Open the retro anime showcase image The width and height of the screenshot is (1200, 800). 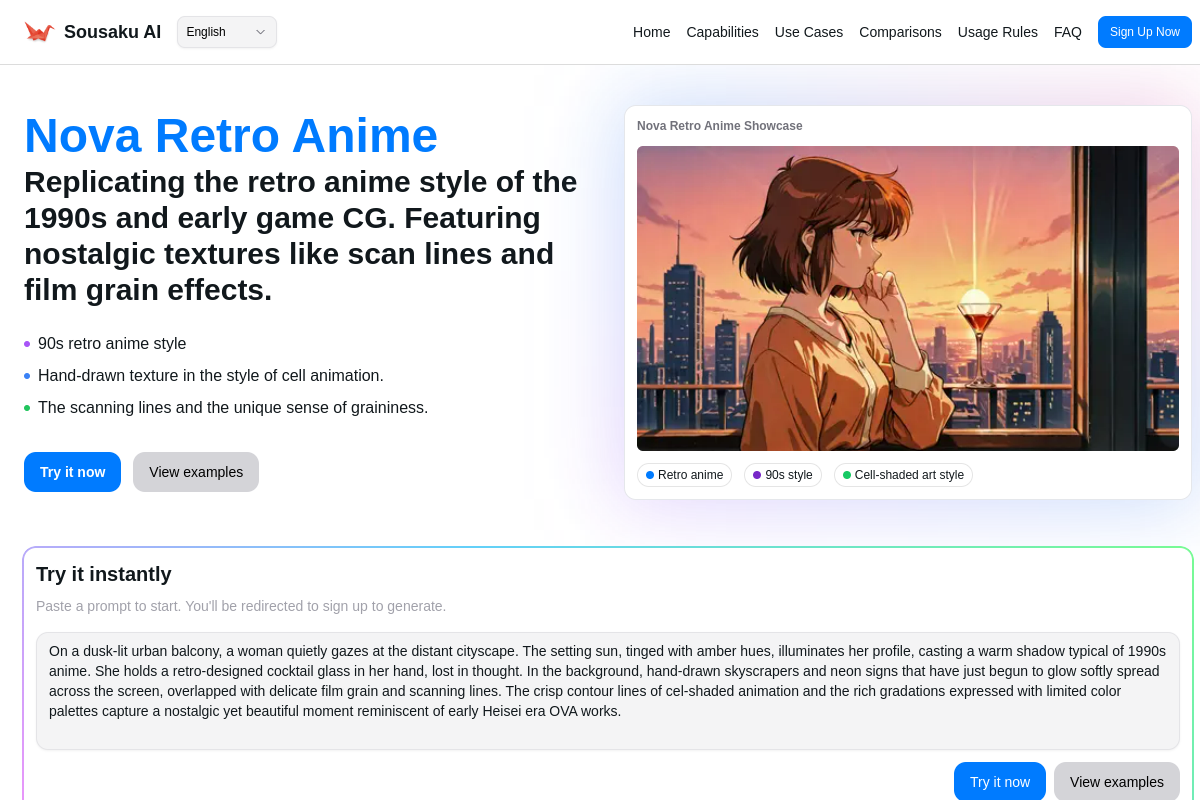click(x=907, y=298)
